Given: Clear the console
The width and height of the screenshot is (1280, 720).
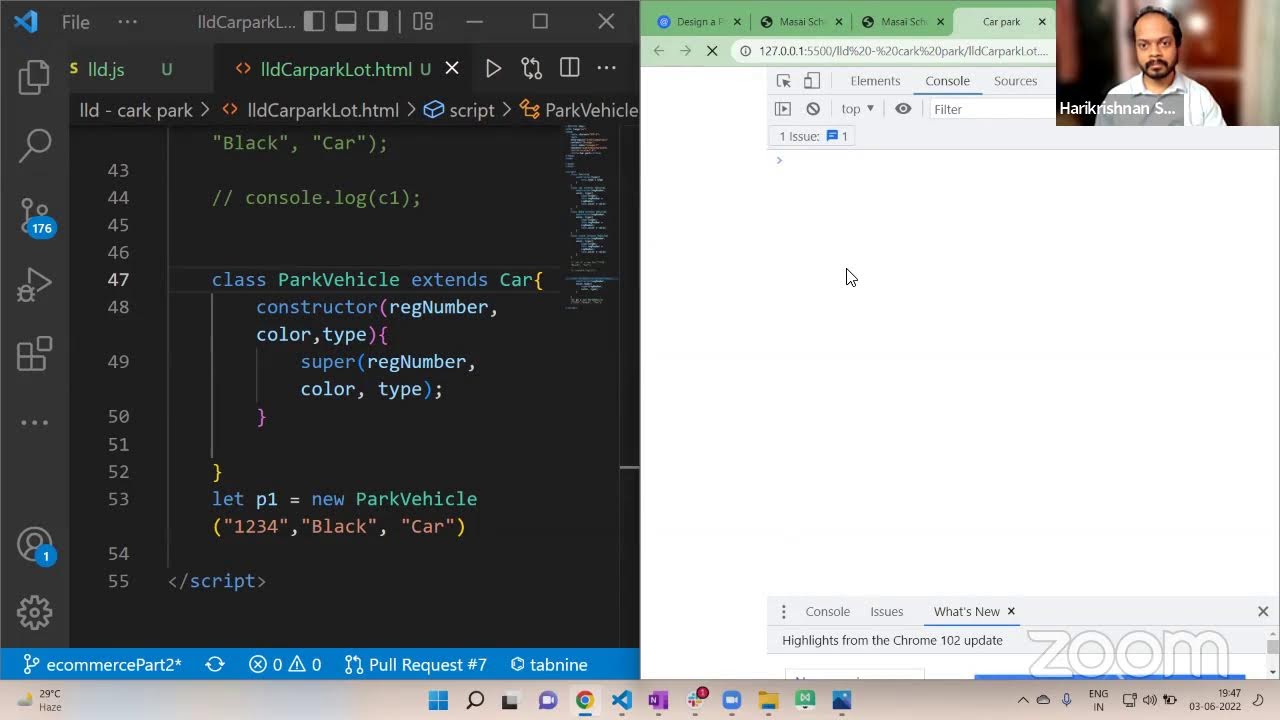Looking at the screenshot, I should pyautogui.click(x=813, y=109).
